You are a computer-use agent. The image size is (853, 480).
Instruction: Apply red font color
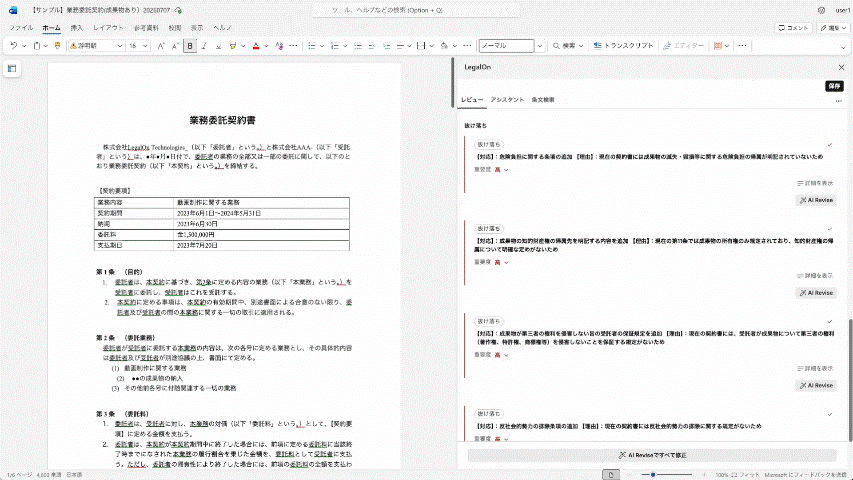(256, 46)
